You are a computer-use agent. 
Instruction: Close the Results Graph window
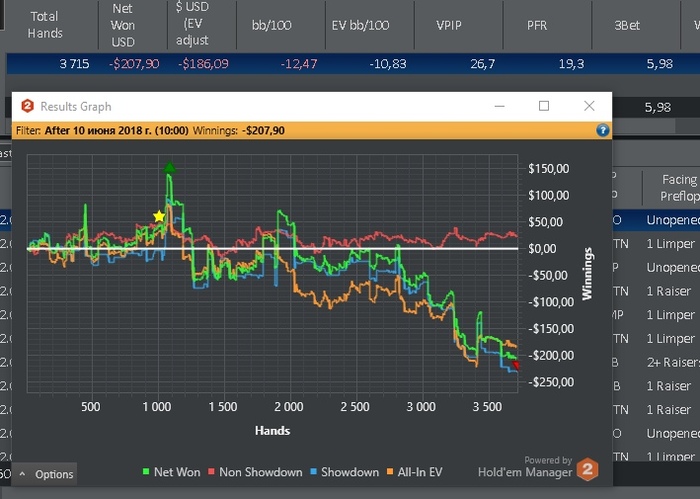[x=589, y=106]
